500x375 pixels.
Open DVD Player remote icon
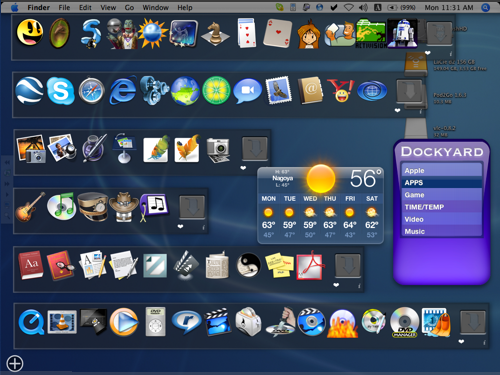155,322
